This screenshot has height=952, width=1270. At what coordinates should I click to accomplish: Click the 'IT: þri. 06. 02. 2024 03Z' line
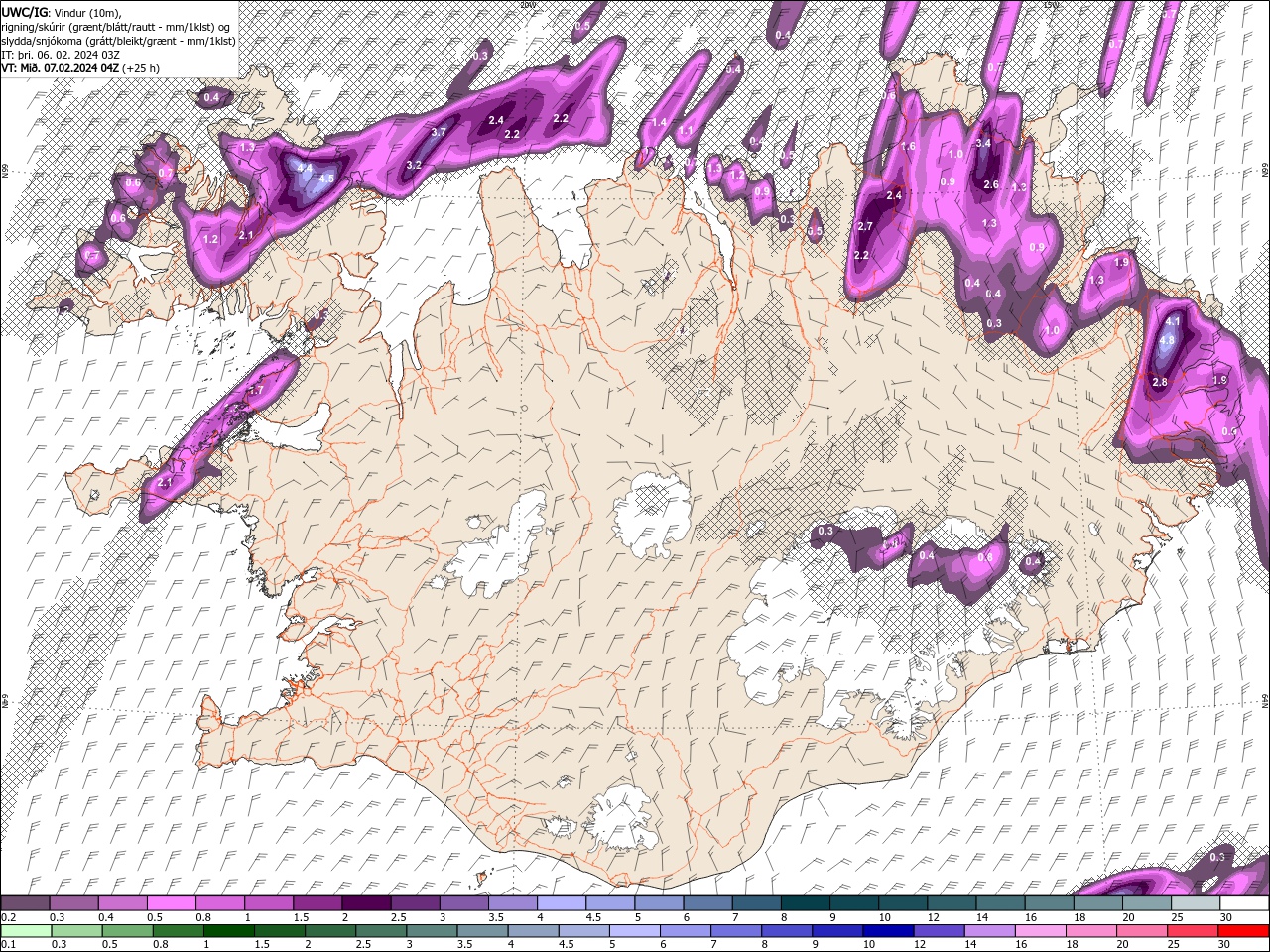62,55
